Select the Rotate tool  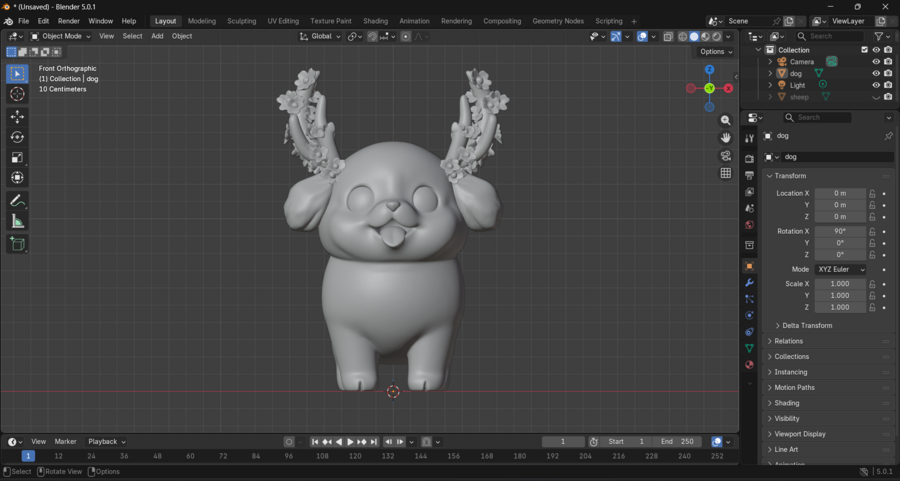pyautogui.click(x=17, y=137)
